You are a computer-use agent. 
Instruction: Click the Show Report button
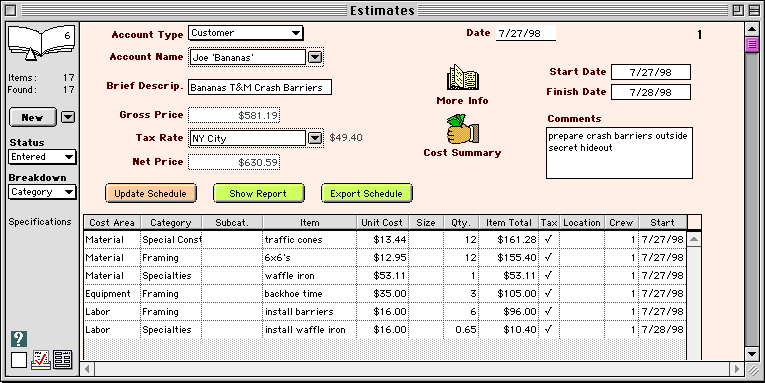tap(258, 194)
